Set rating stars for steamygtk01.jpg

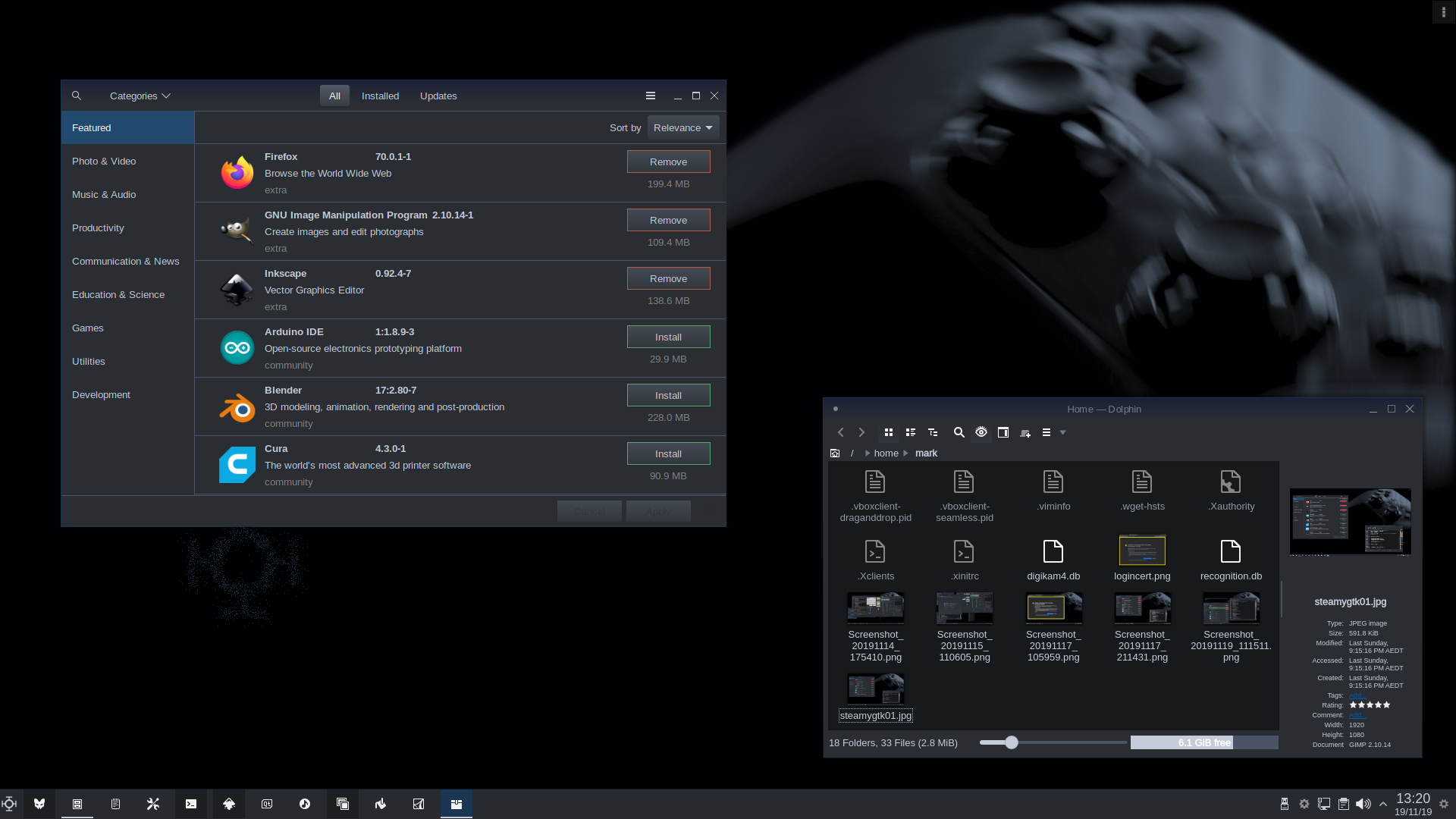click(x=1370, y=704)
